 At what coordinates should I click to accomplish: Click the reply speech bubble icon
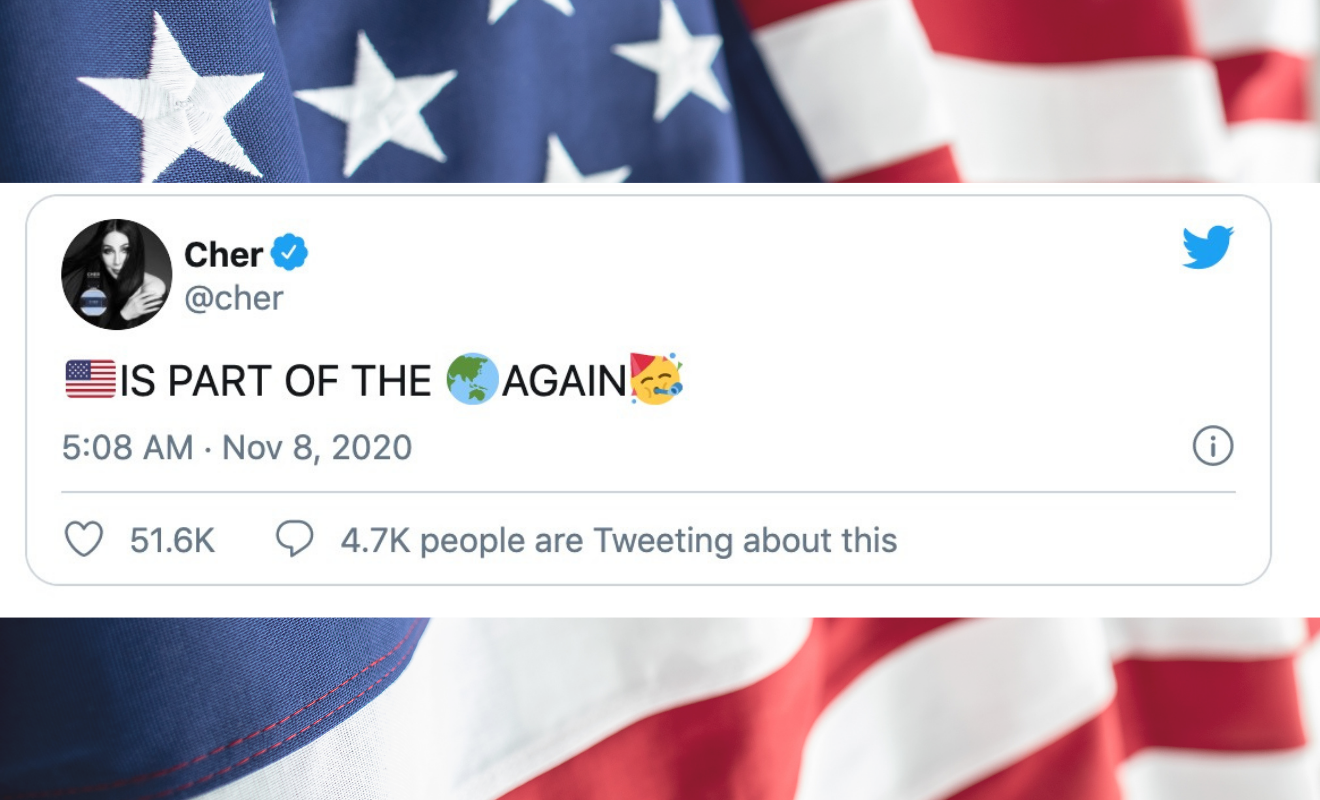[294, 540]
